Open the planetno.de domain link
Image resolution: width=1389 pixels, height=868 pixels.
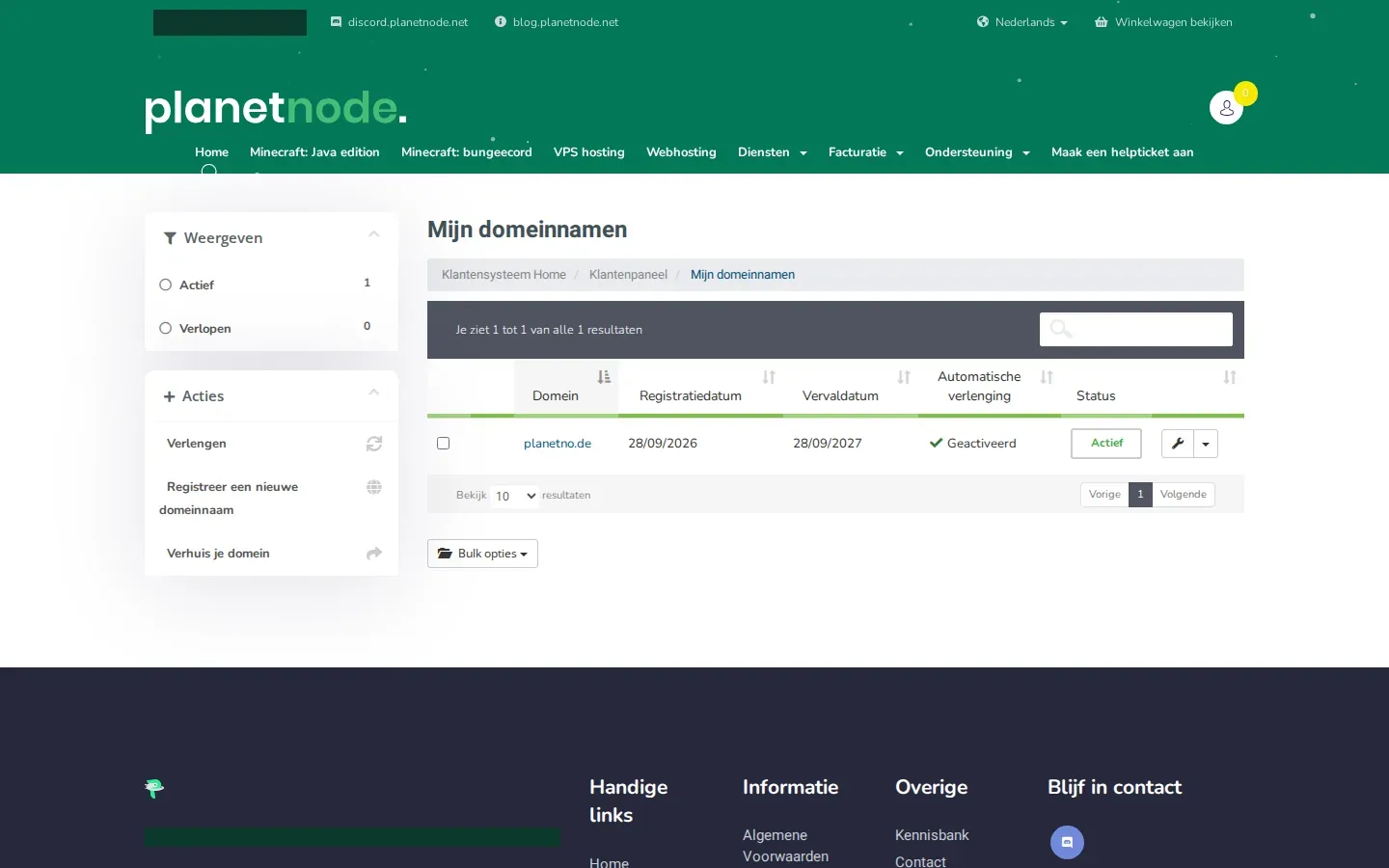[x=558, y=444]
